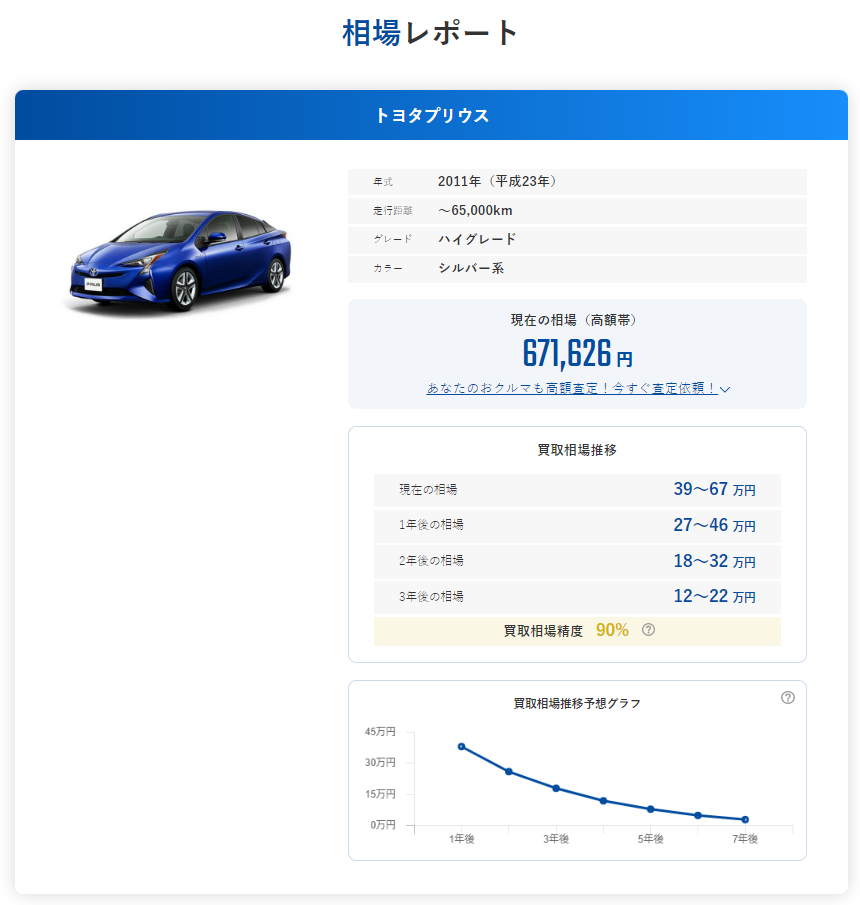Click the 買取相場推移 section heading
This screenshot has width=860, height=905.
click(x=577, y=450)
